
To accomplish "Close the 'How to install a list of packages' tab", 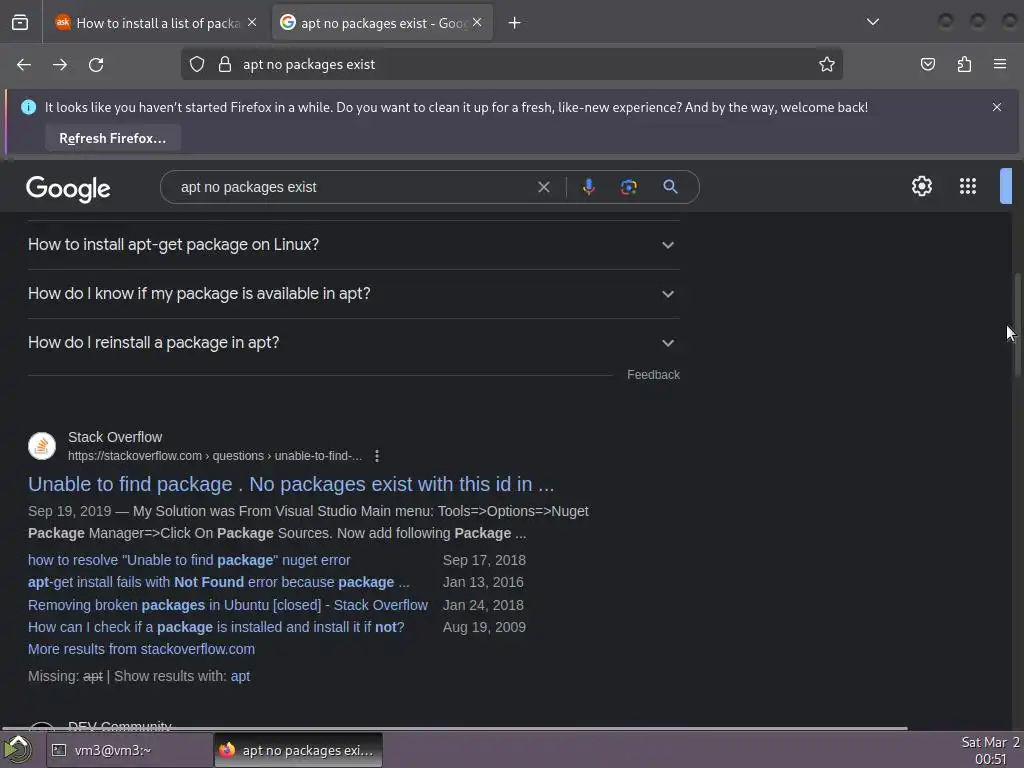I will 252,22.
